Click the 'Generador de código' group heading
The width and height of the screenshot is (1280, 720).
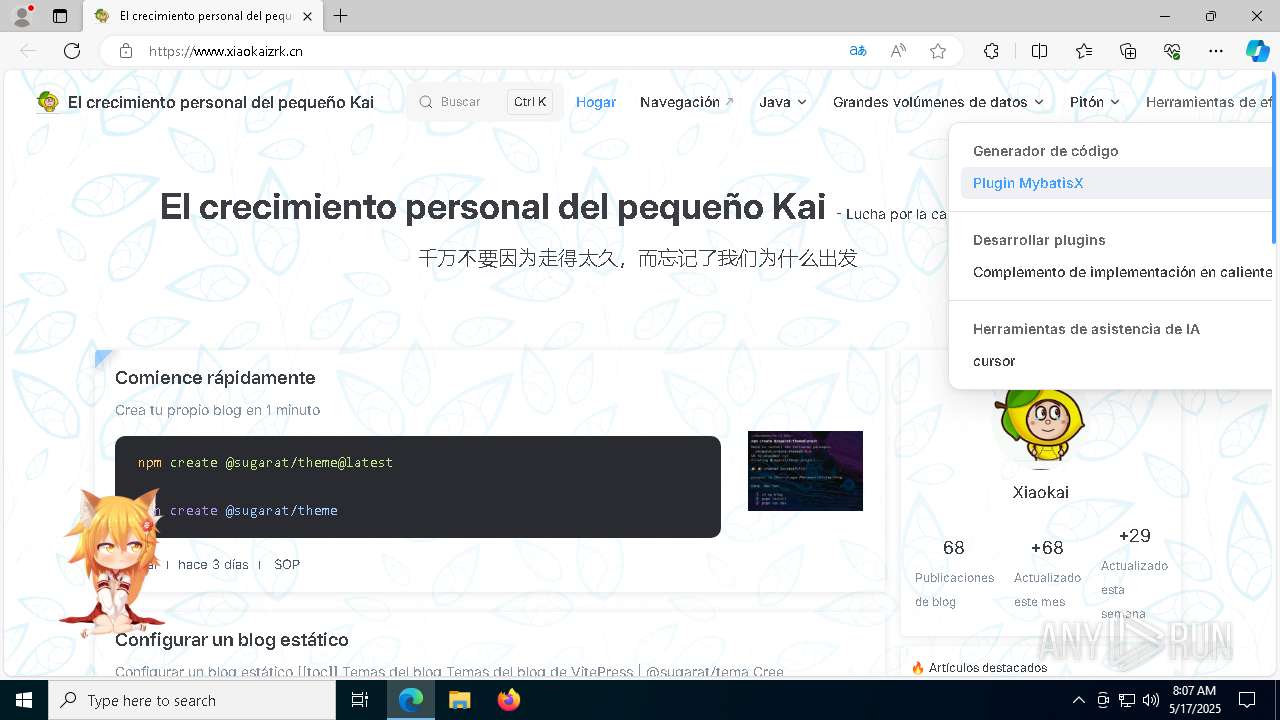coord(1046,151)
